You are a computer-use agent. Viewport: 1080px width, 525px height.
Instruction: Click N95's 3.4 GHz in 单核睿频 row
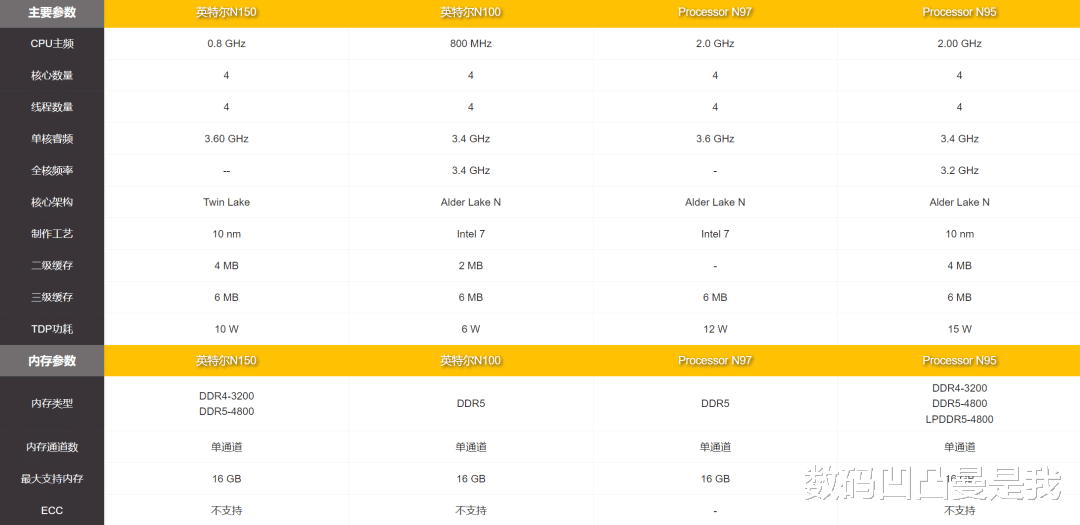click(x=959, y=138)
